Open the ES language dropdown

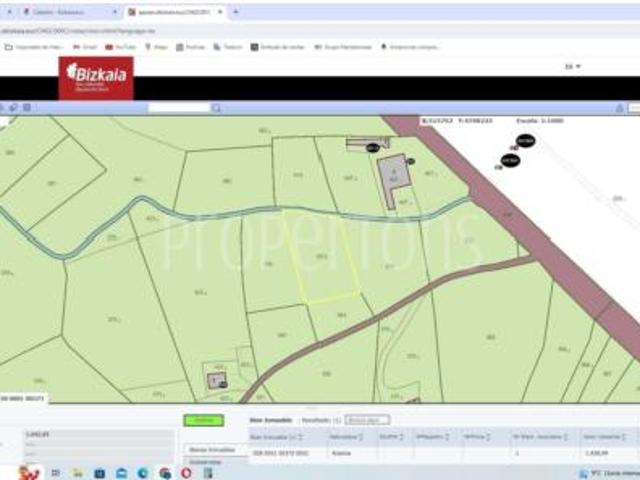click(x=573, y=67)
